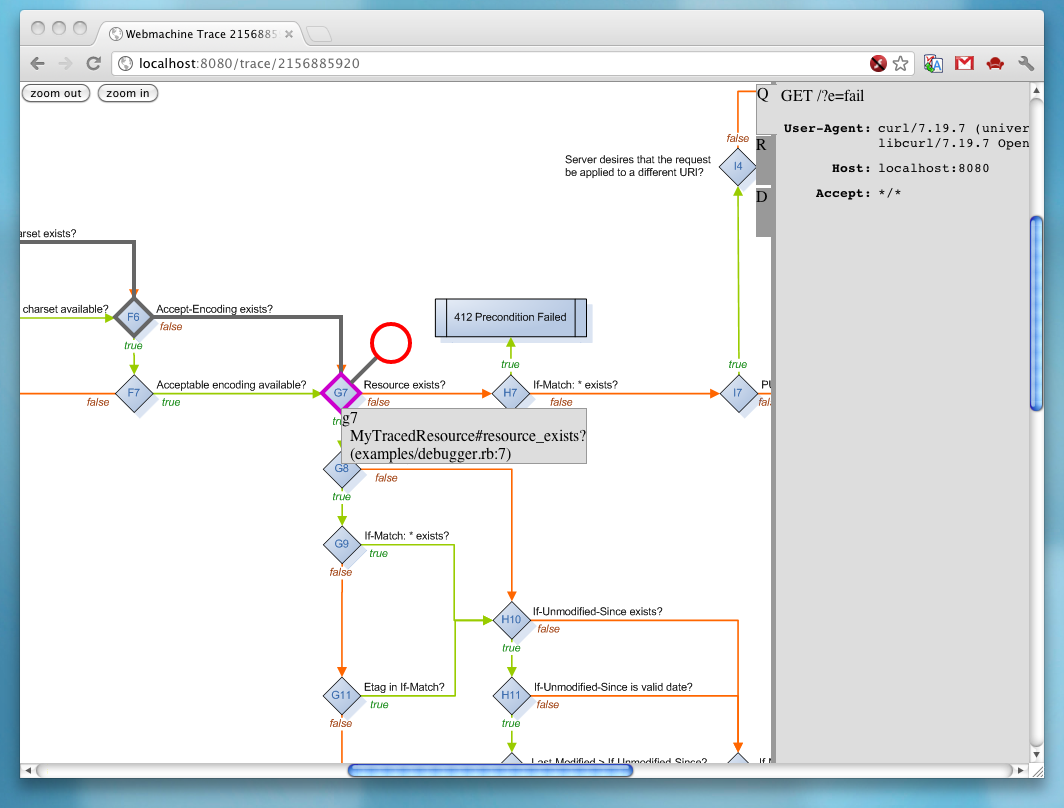Click the 'Accept:' header label
Screen dimensions: 1064x808
(x=843, y=193)
